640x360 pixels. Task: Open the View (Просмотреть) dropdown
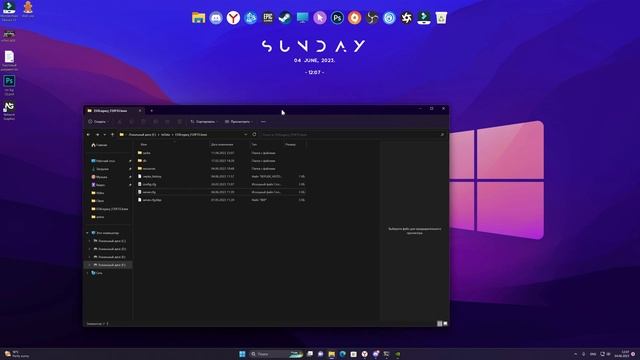tap(239, 122)
